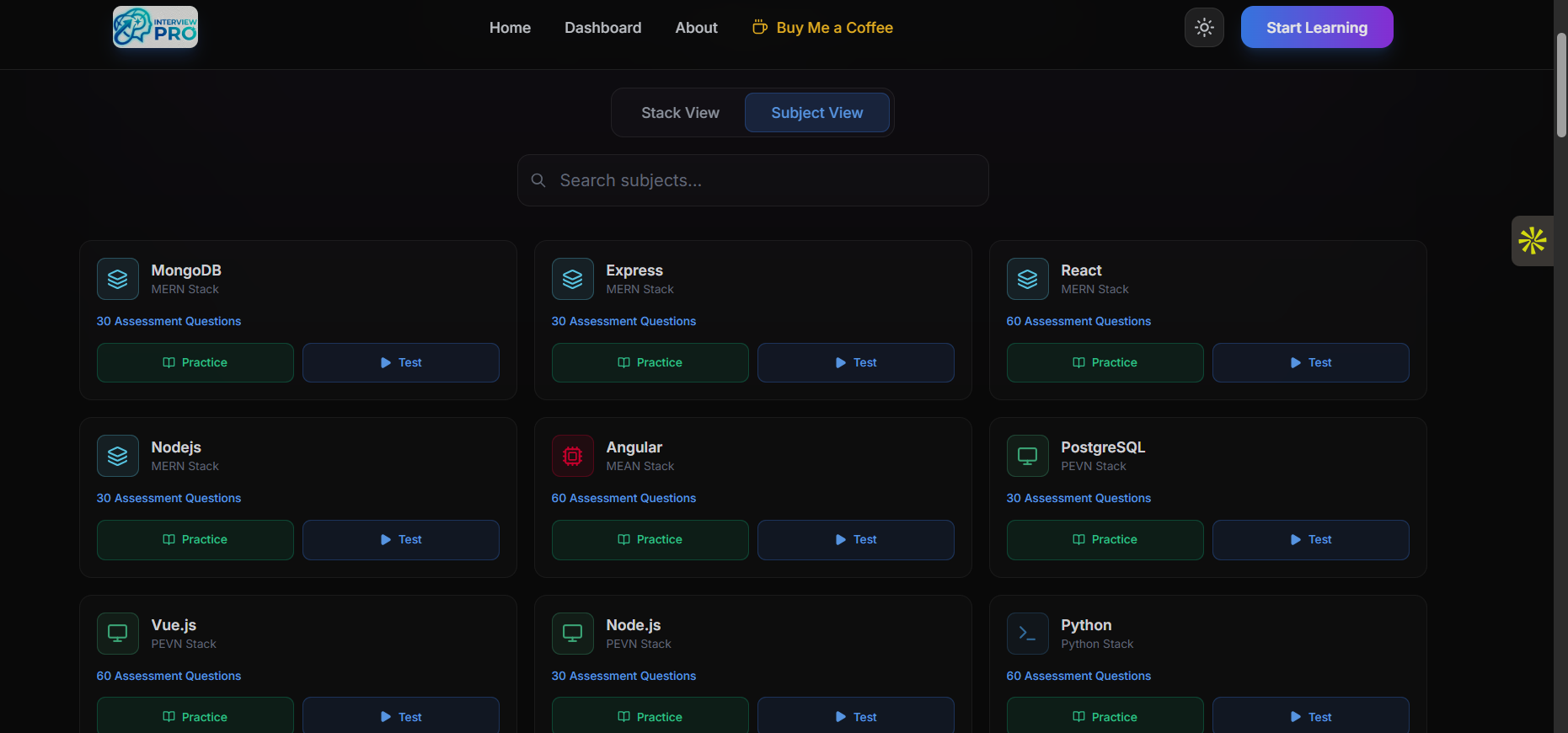This screenshot has width=1568, height=733.
Task: Start the MongoDB Test
Action: pyautogui.click(x=401, y=362)
